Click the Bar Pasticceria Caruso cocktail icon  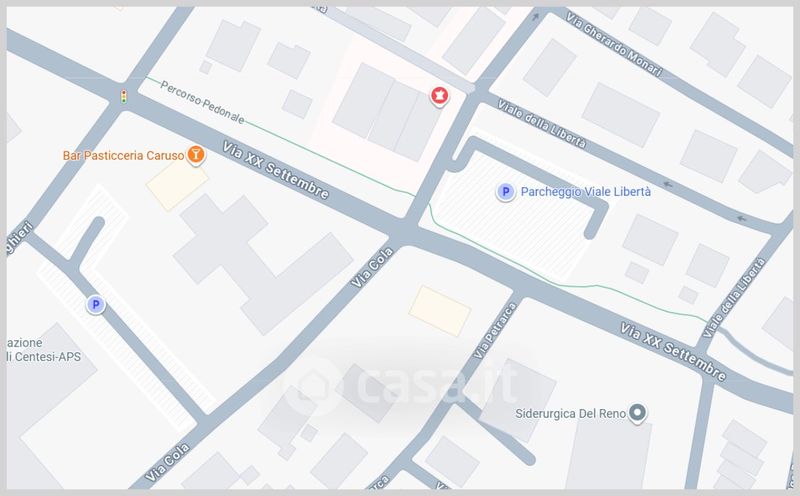click(x=195, y=154)
